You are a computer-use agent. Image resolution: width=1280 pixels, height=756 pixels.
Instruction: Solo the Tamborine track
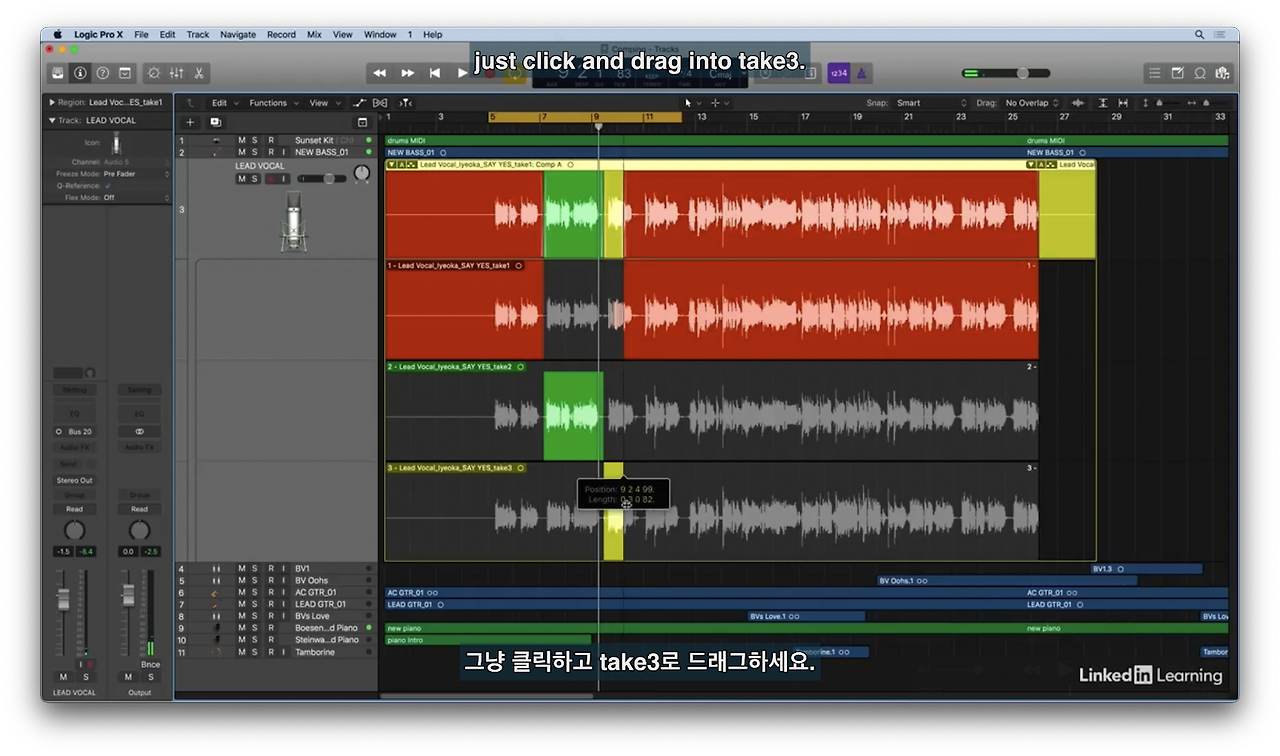coord(254,652)
